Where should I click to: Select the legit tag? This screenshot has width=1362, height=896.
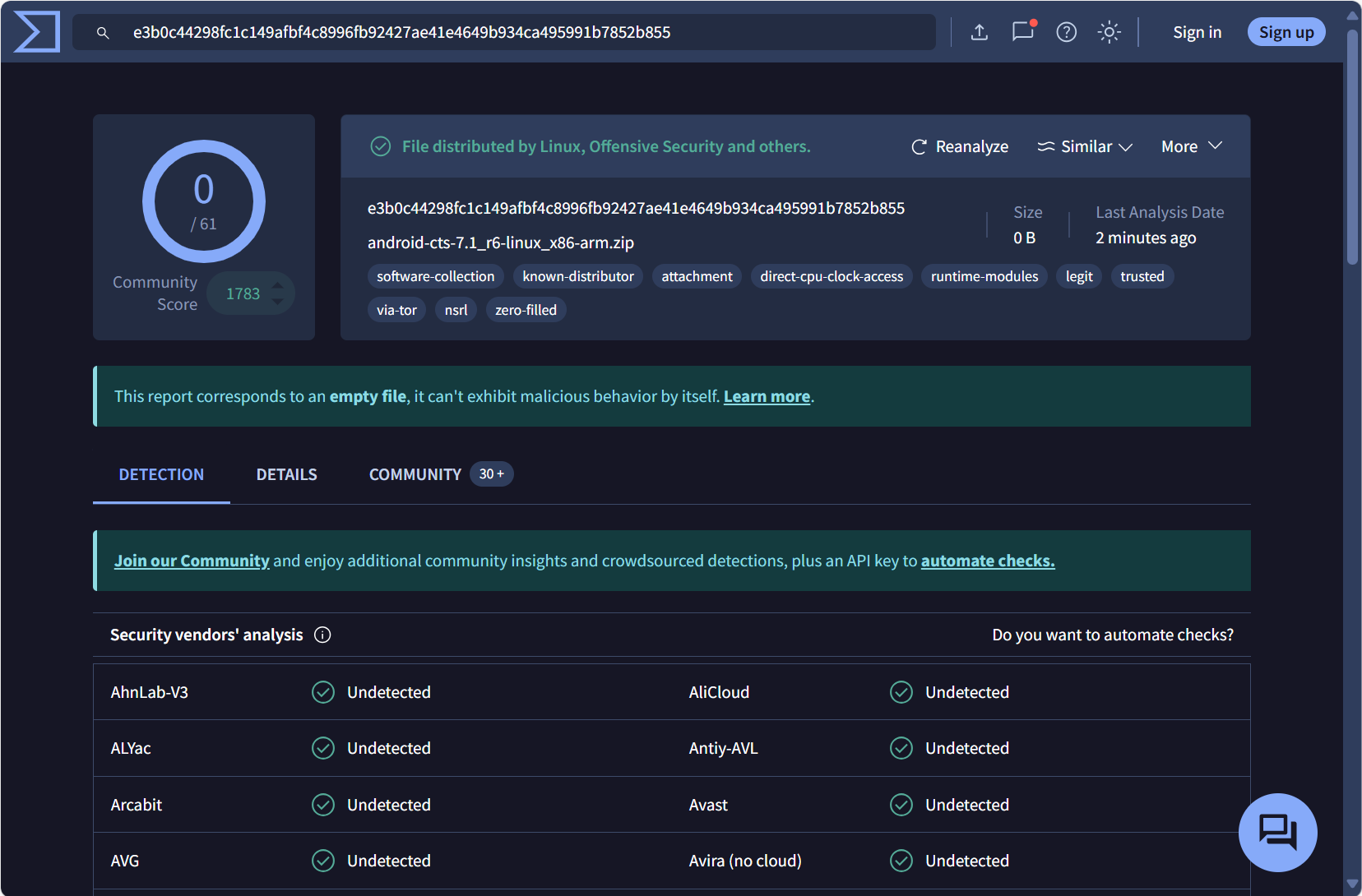[1079, 276]
